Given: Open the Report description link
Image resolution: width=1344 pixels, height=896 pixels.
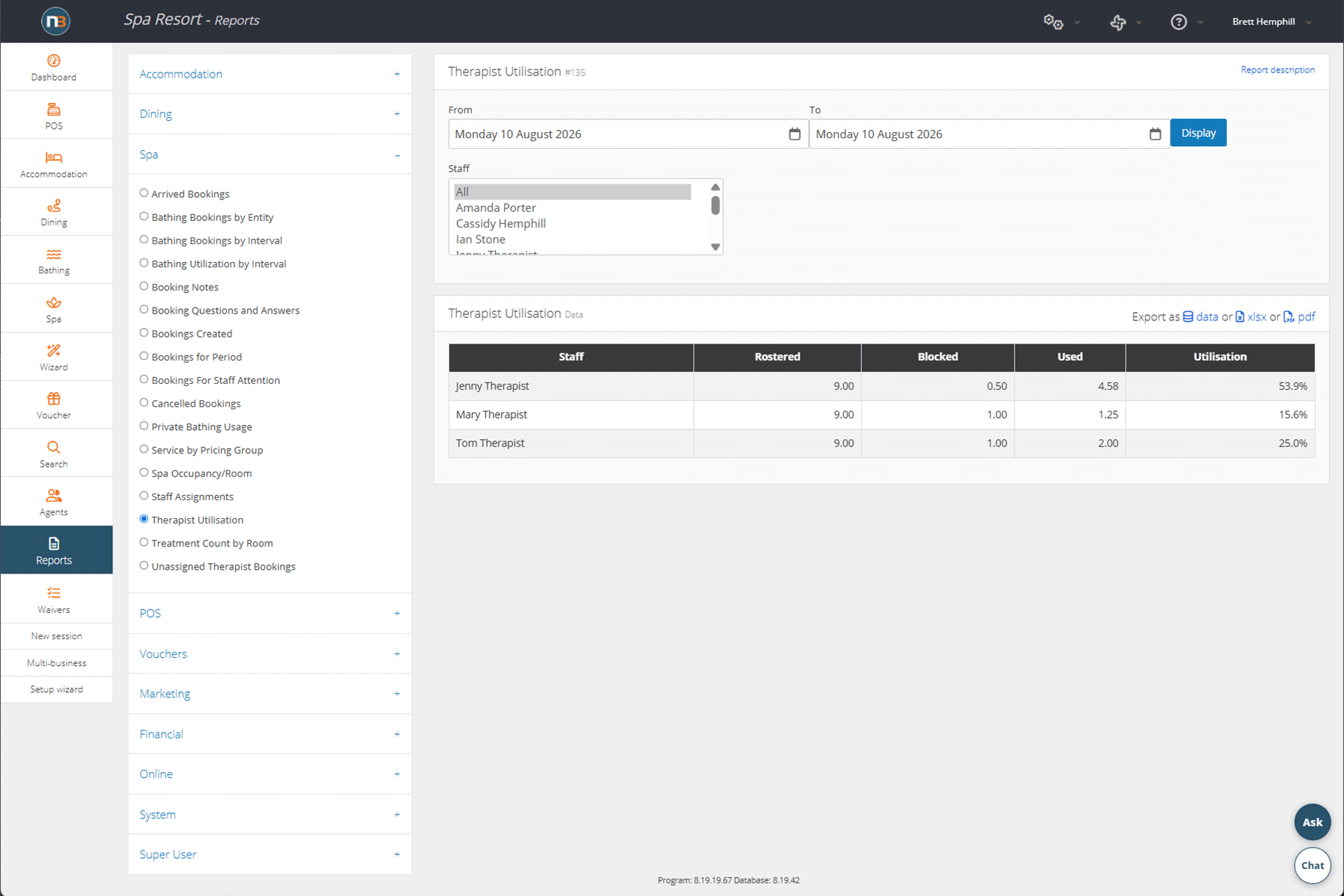Looking at the screenshot, I should [1278, 69].
